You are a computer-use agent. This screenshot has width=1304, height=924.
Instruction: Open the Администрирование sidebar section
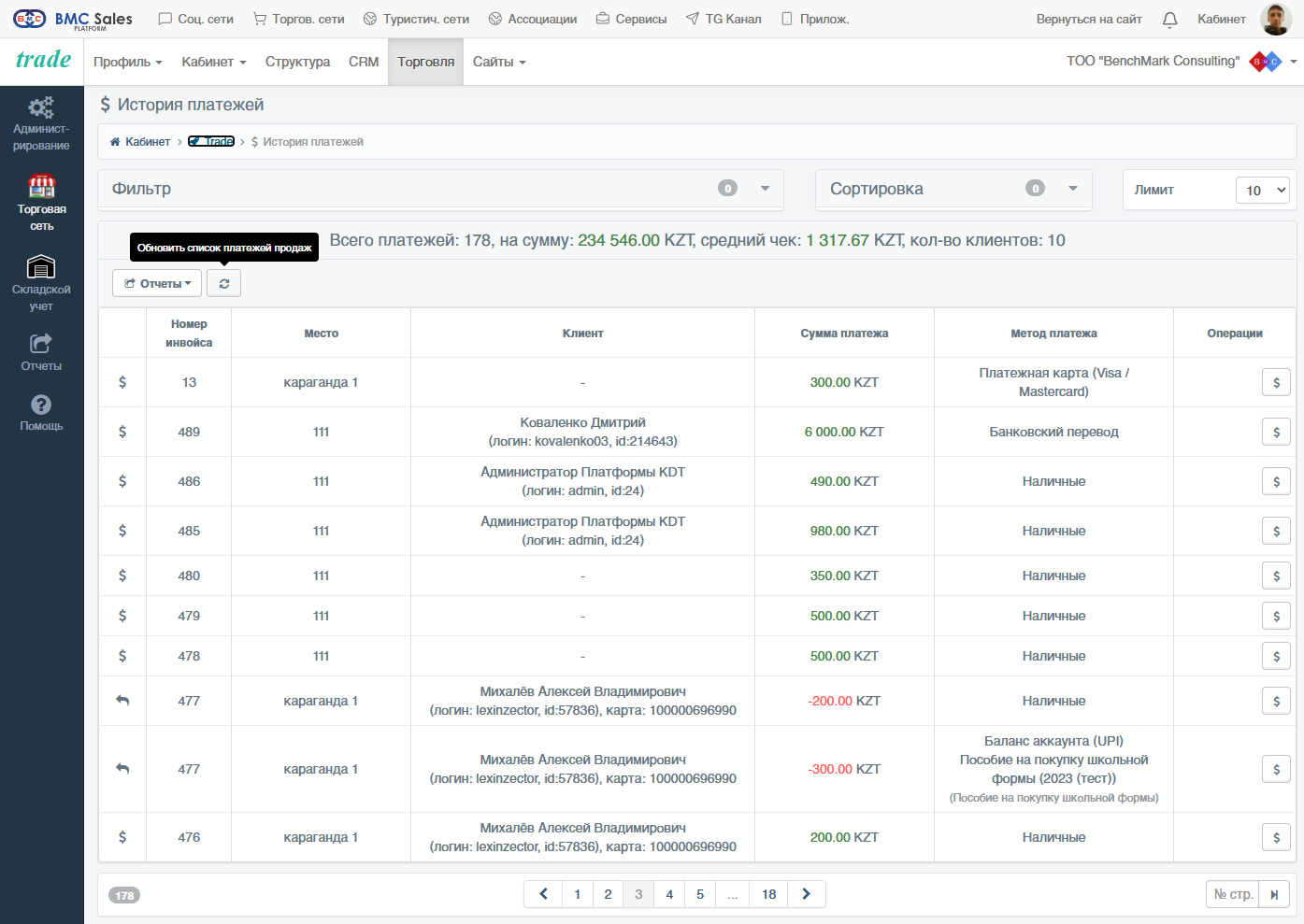(41, 124)
